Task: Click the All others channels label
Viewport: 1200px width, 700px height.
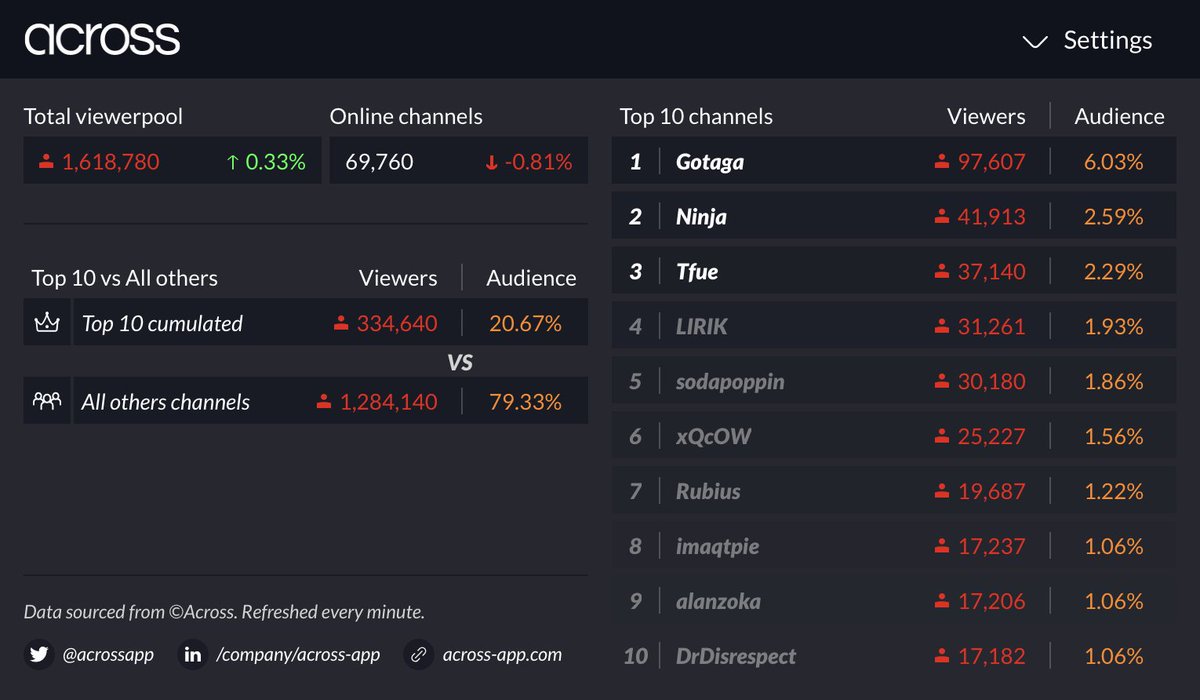Action: (x=166, y=402)
